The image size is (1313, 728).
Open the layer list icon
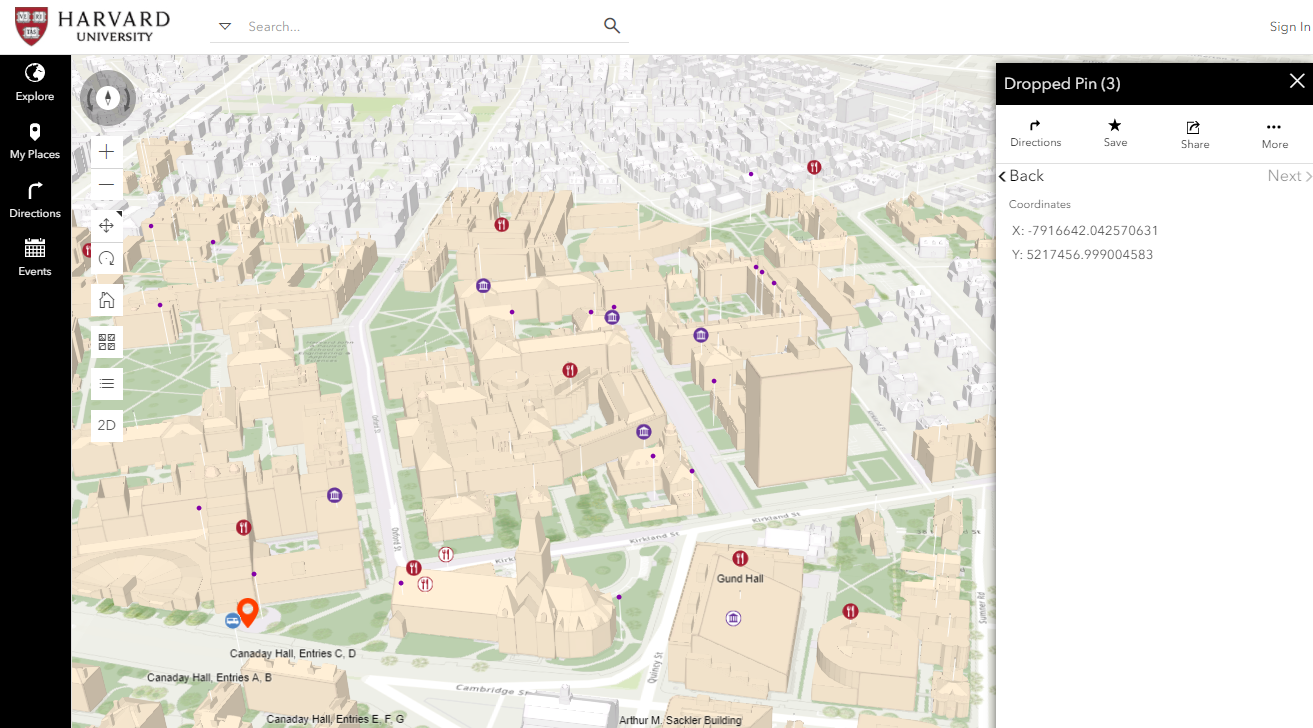coord(106,383)
